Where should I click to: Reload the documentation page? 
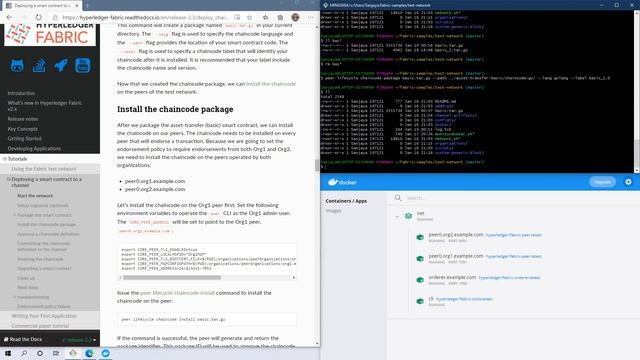click(38, 18)
